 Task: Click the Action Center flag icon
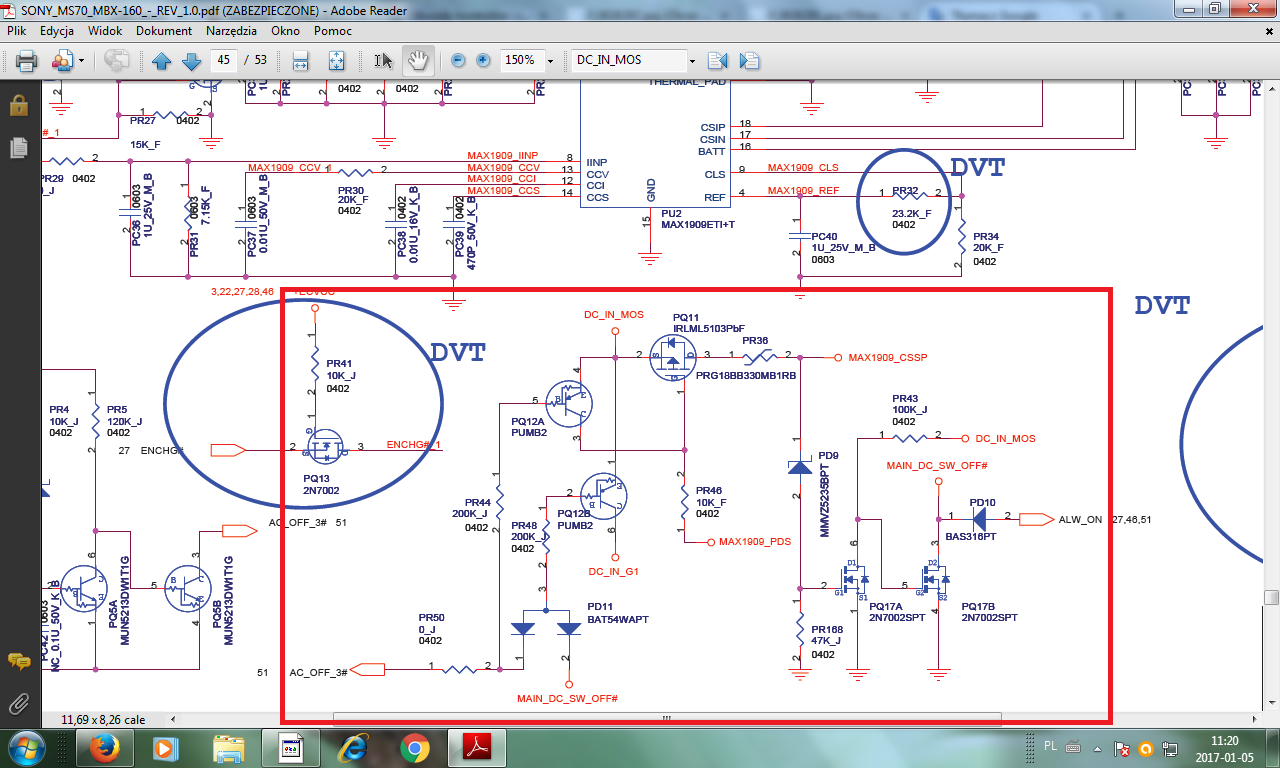(1124, 748)
